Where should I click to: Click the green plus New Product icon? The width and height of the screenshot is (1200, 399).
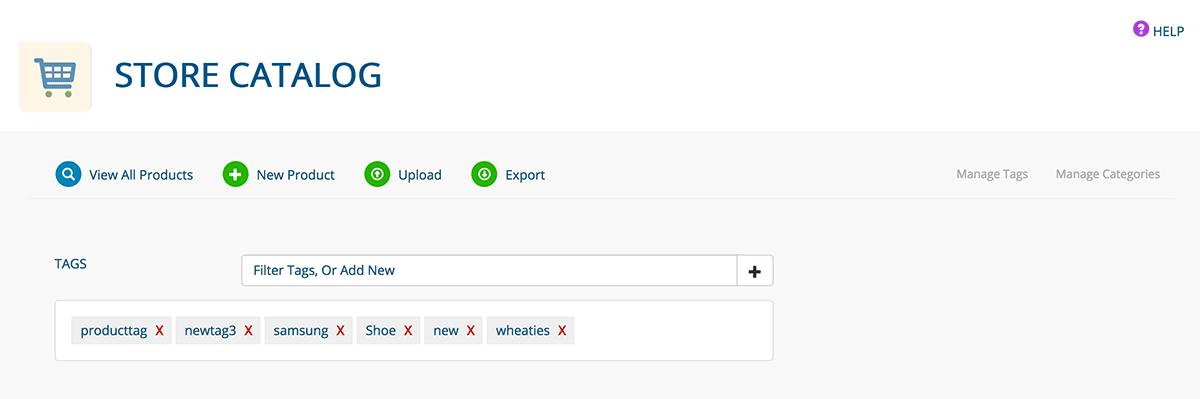[x=235, y=174]
